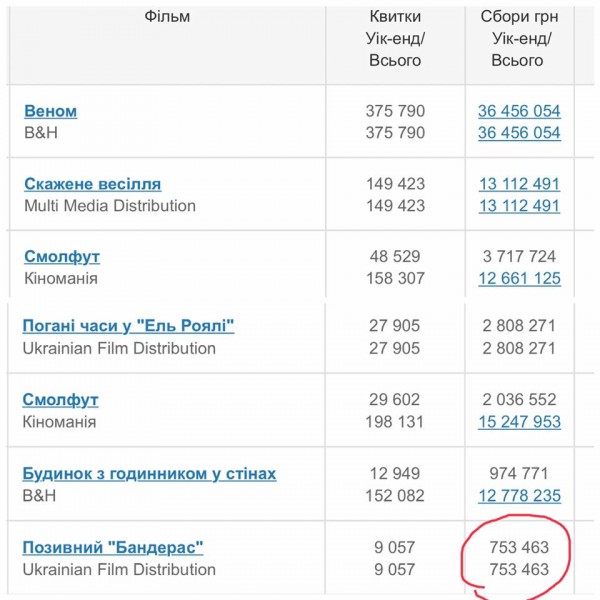Click Смолфут total gross 15 247 953

(519, 422)
